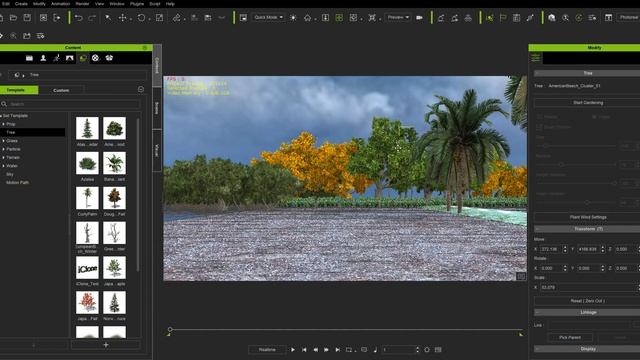640x360 pixels.
Task: Expand the Prop tree node
Action: click(x=4, y=124)
